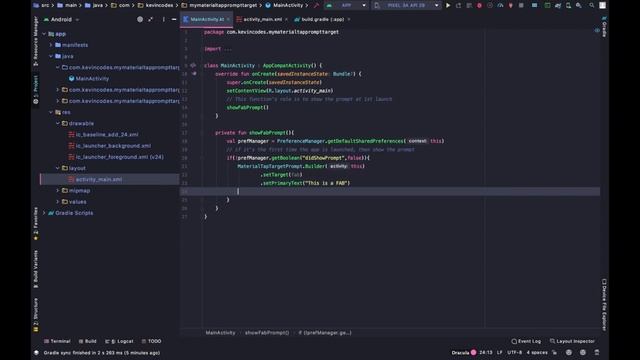Open the Gradle tool window on right edge
This screenshot has width=640, height=360.
[x=604, y=27]
